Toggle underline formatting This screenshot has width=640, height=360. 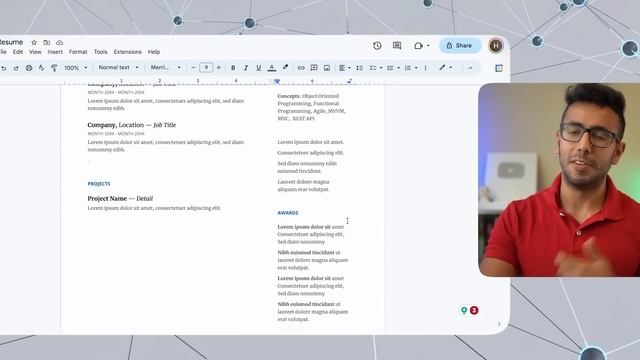258,68
